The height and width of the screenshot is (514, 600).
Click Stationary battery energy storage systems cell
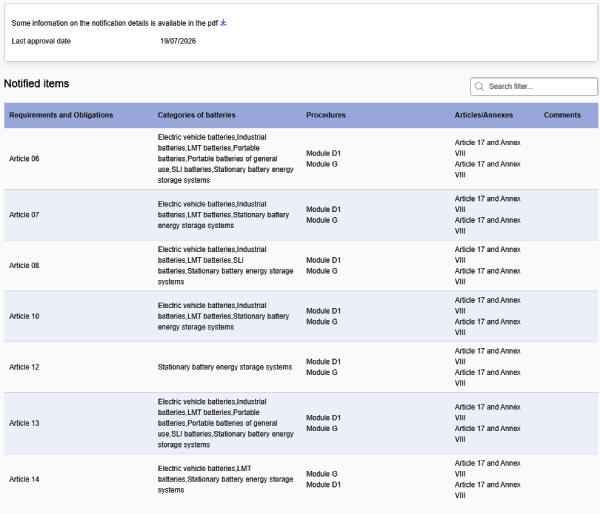(225, 367)
